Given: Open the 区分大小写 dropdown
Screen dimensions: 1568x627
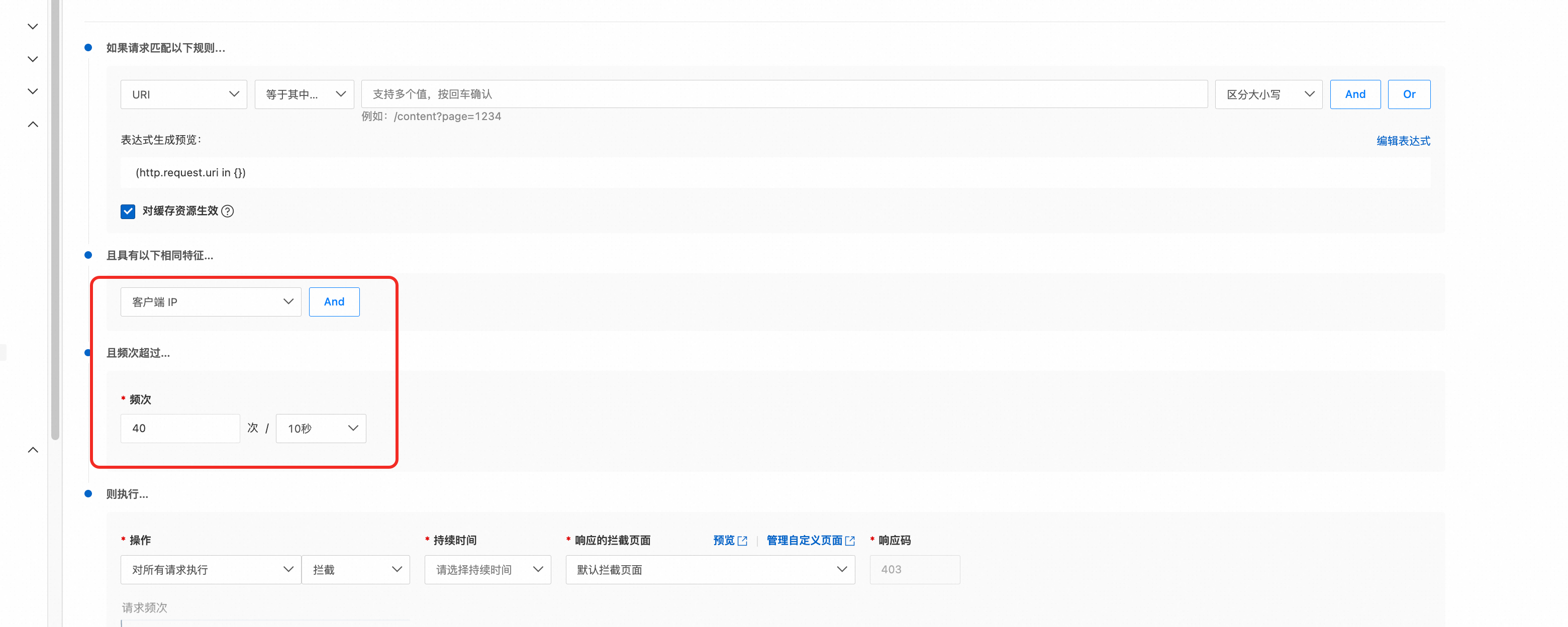Looking at the screenshot, I should tap(1268, 94).
